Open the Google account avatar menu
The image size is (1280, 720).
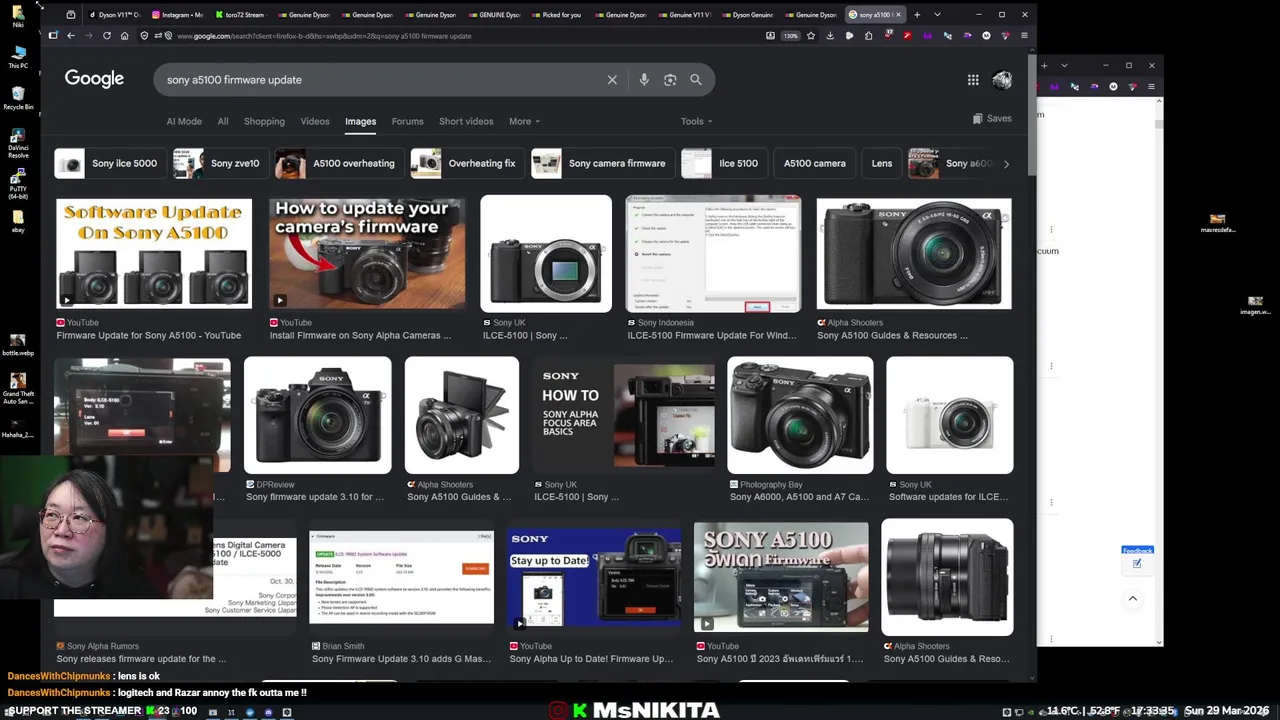[x=1002, y=80]
